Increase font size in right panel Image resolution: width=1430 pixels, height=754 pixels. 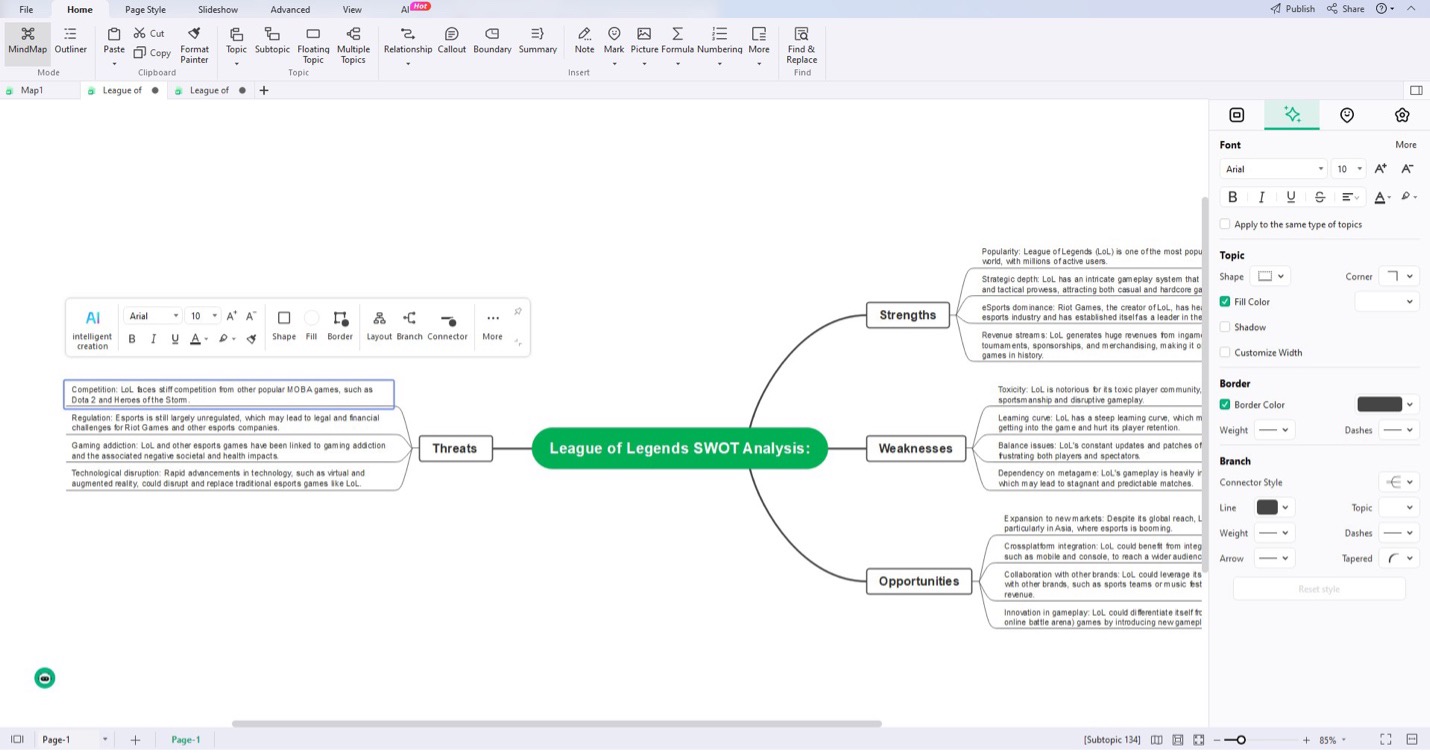coord(1381,169)
